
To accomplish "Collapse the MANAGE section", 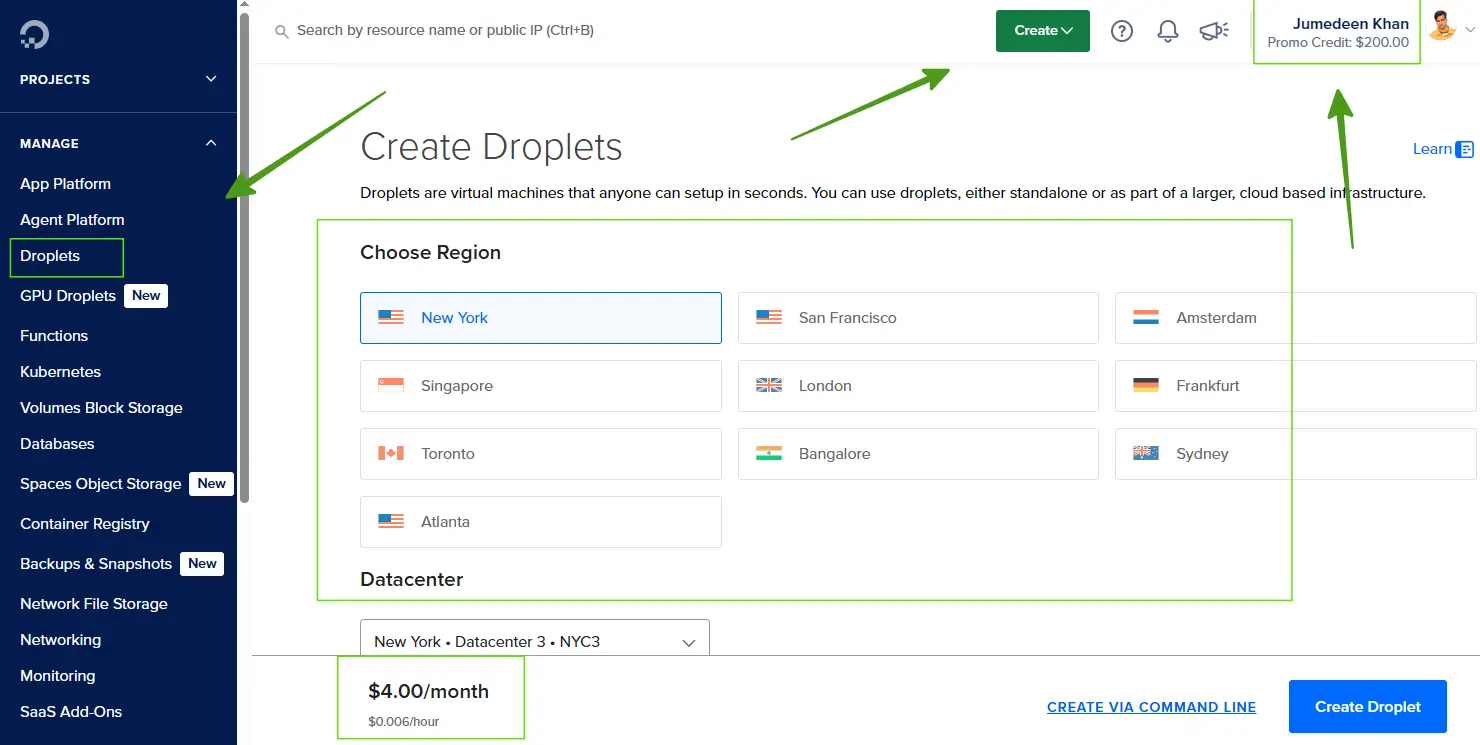I will [210, 143].
